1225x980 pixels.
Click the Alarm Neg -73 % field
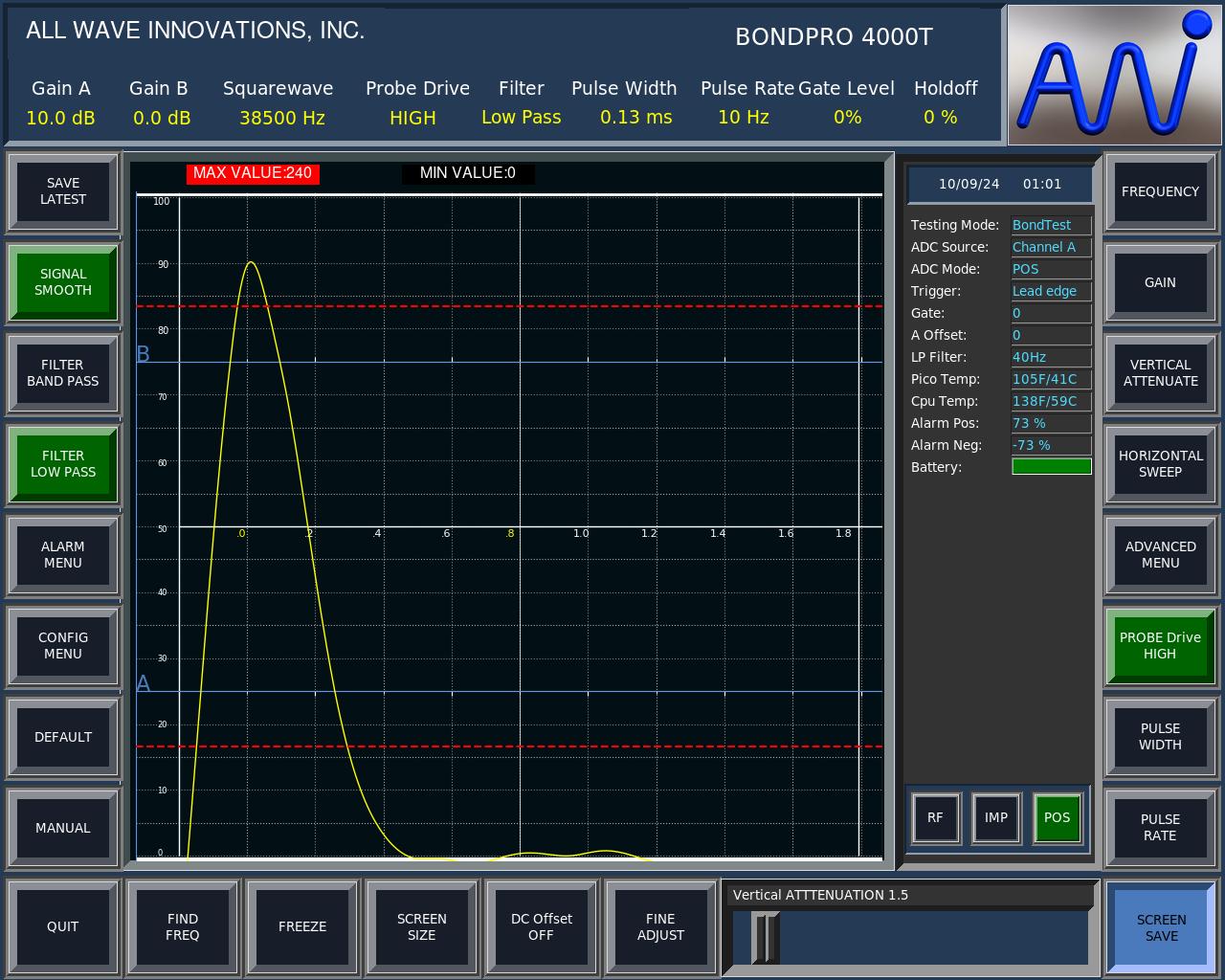[1051, 445]
